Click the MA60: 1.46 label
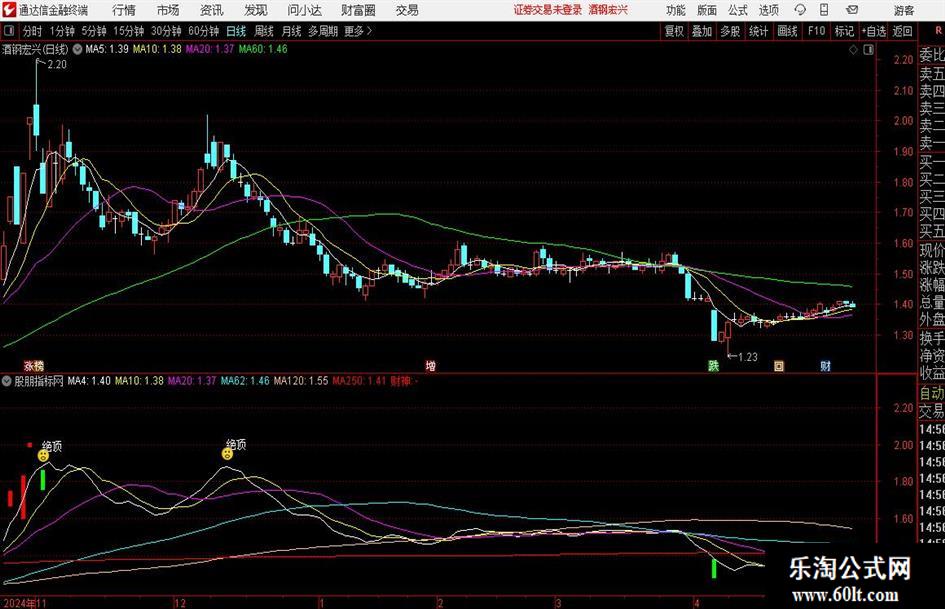The height and width of the screenshot is (609, 945). (263, 49)
